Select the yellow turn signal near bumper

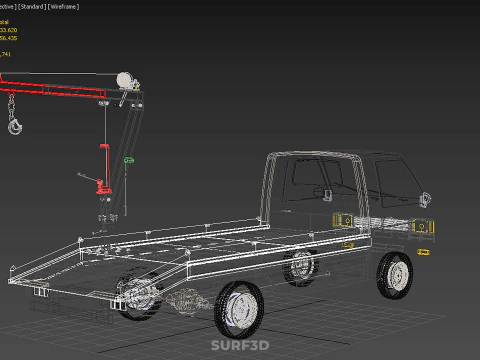[423, 252]
